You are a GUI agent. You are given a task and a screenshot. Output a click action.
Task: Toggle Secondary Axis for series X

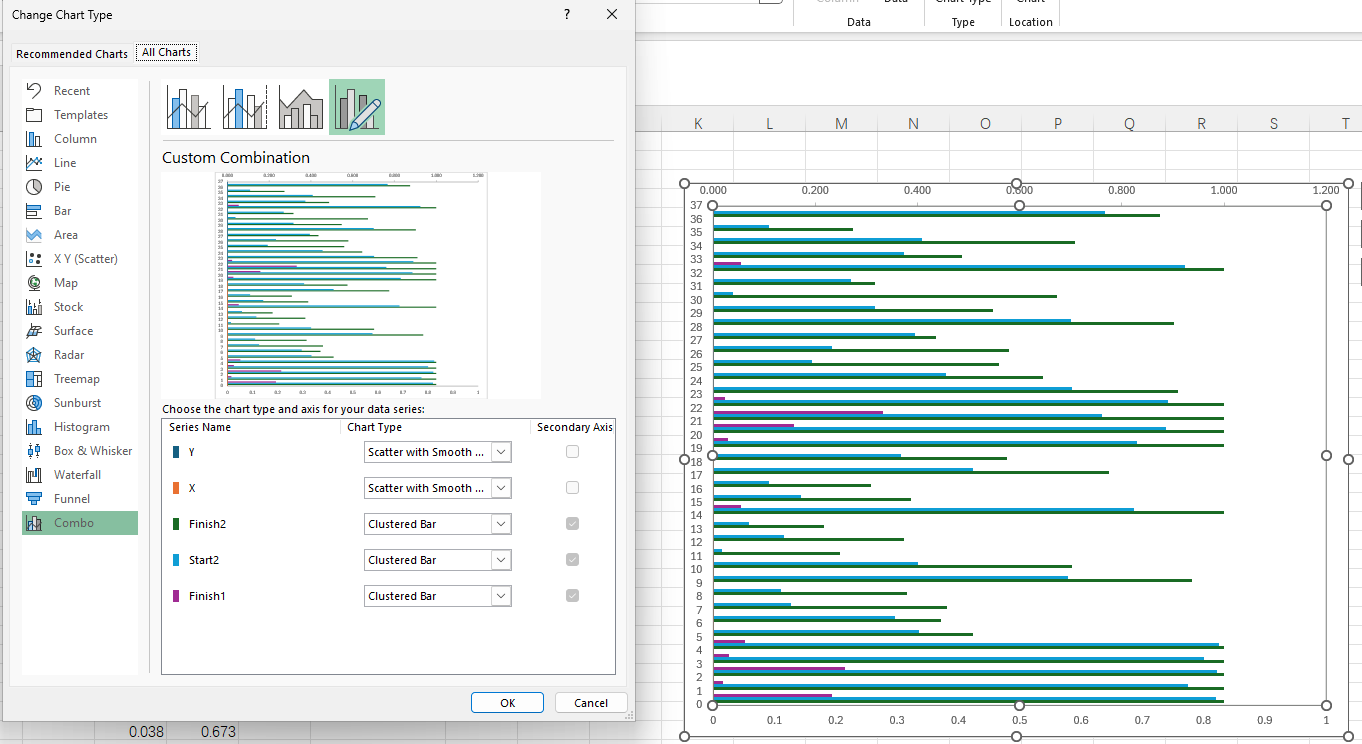[572, 488]
